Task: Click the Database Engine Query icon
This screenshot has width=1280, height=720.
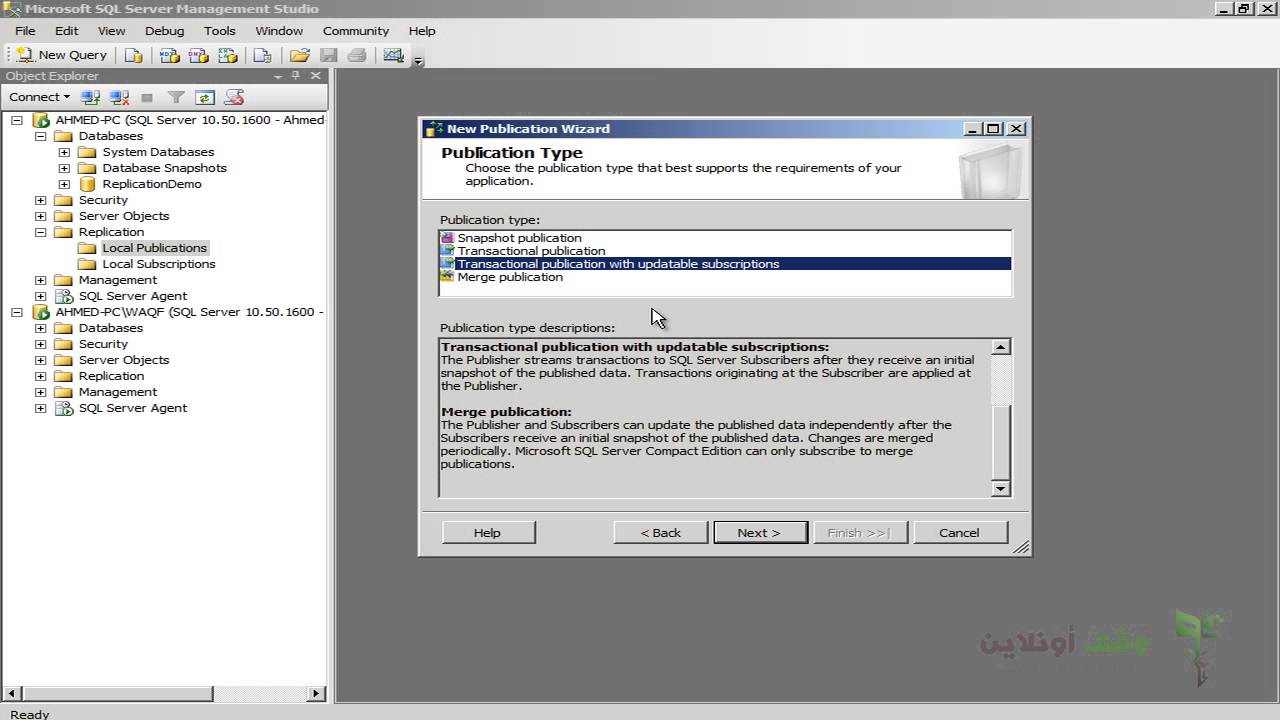Action: pos(133,55)
